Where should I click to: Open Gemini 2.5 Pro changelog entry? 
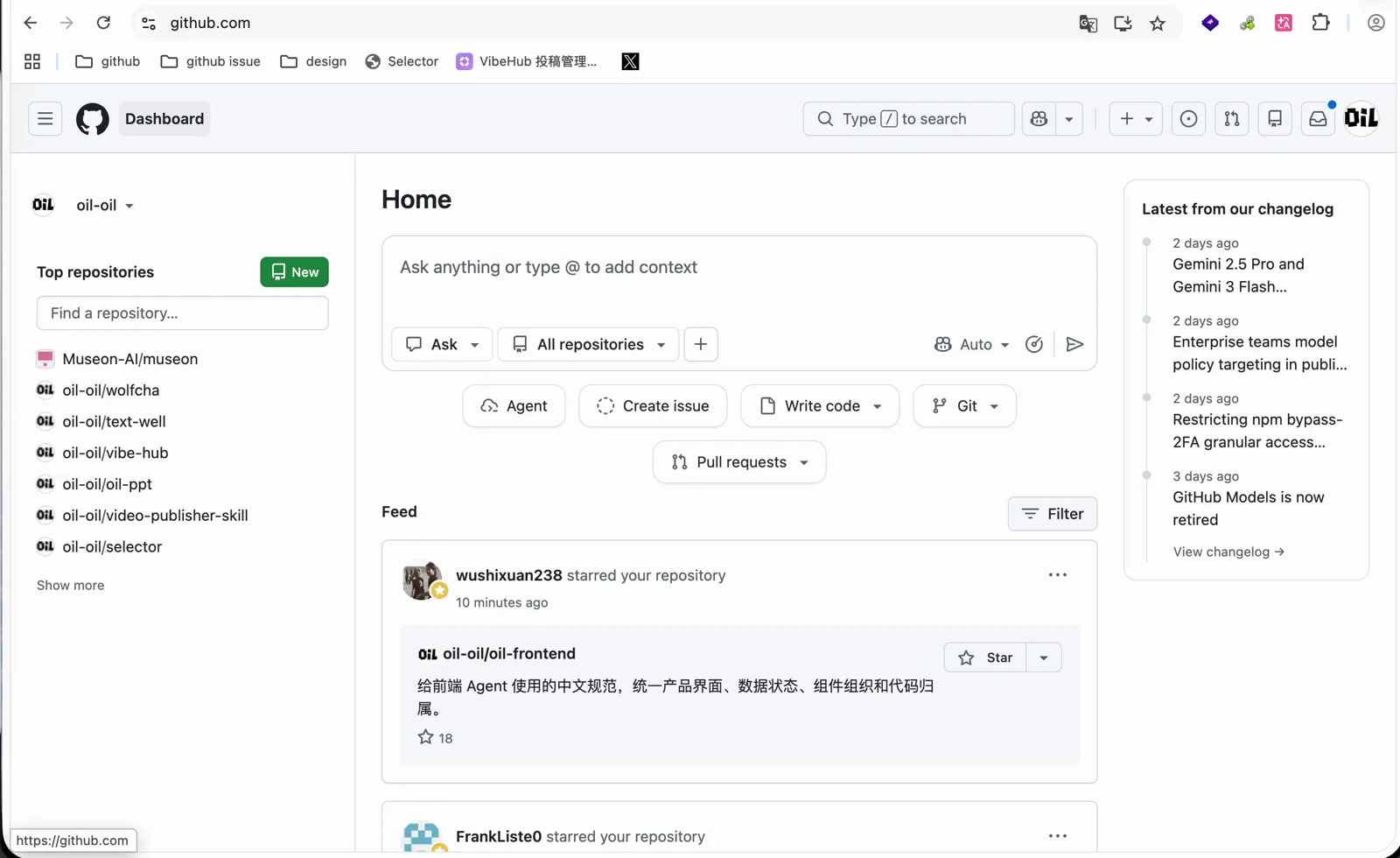click(1238, 275)
